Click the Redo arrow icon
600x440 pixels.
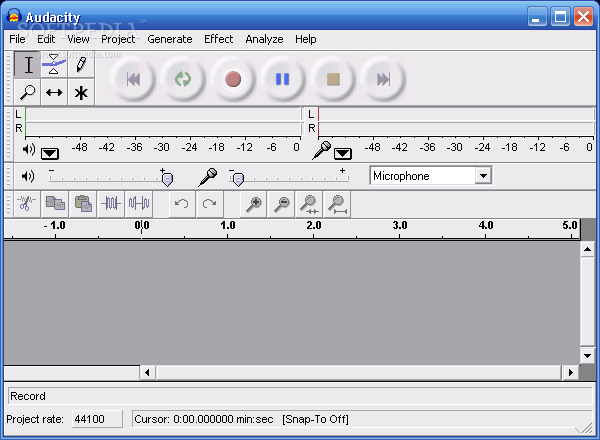[209, 203]
